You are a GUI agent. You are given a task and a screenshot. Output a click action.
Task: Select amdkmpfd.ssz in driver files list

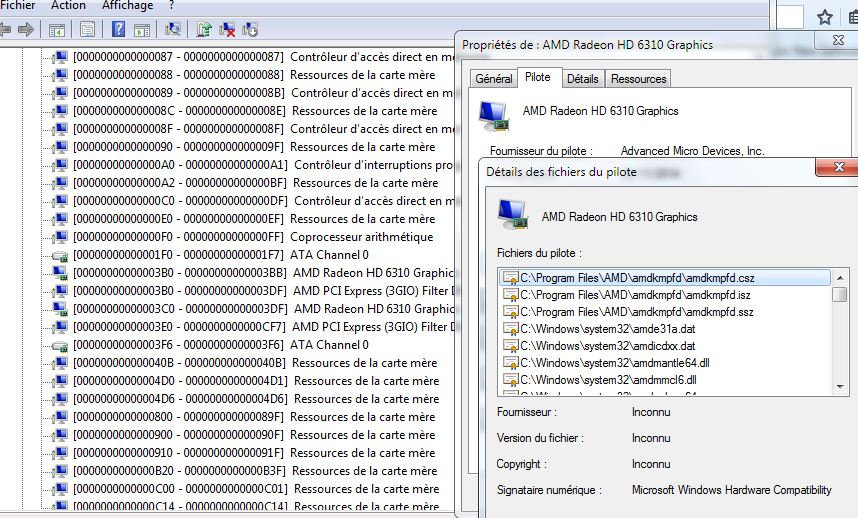pyautogui.click(x=665, y=312)
